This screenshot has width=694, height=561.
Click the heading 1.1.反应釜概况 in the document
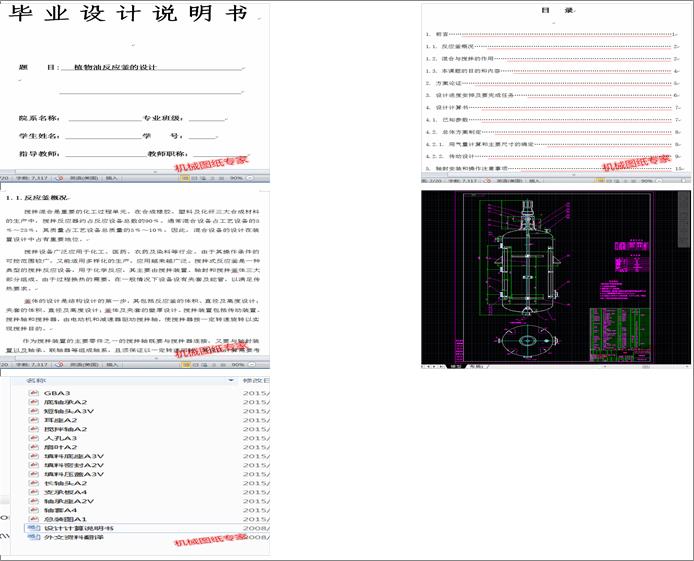pos(37,197)
